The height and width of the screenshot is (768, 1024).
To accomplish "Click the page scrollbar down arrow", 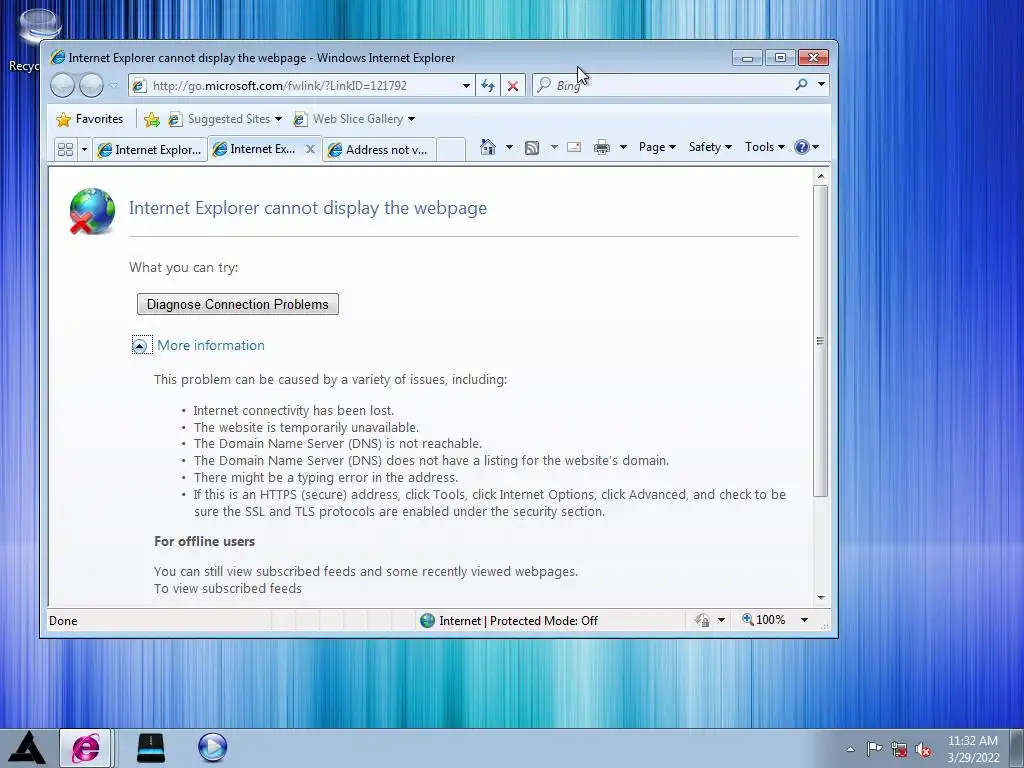I will 821,598.
